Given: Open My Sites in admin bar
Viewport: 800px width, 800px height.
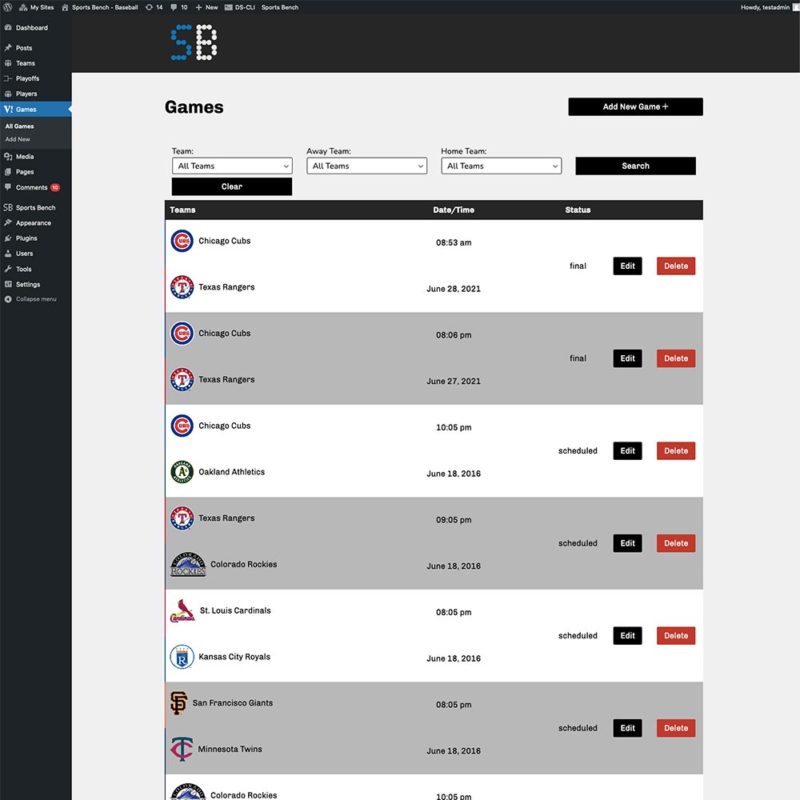Looking at the screenshot, I should click(x=37, y=7).
